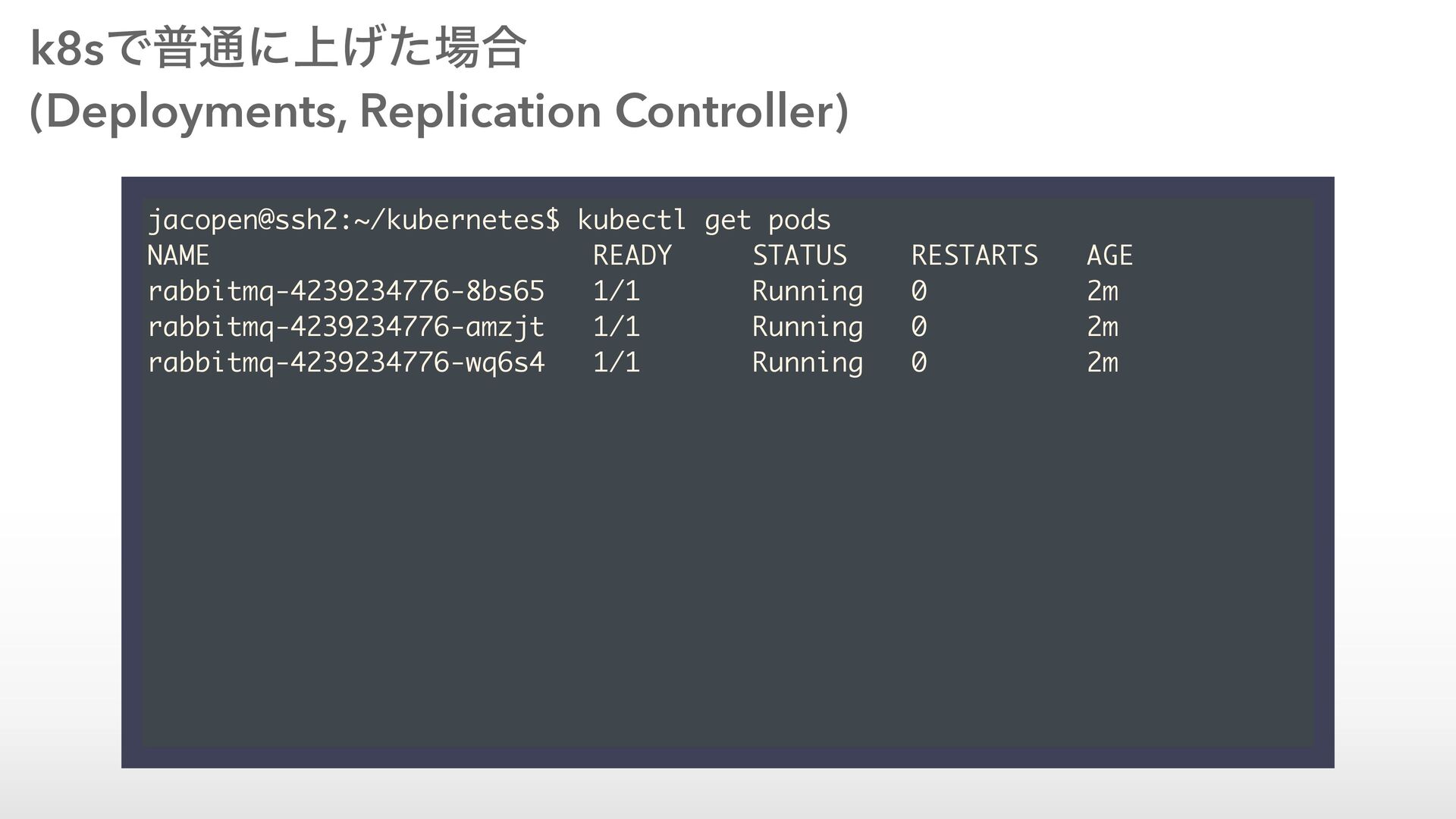Select pod name rabbitmq-4239234776-8bs65
This screenshot has height=819, width=1456.
coord(346,291)
